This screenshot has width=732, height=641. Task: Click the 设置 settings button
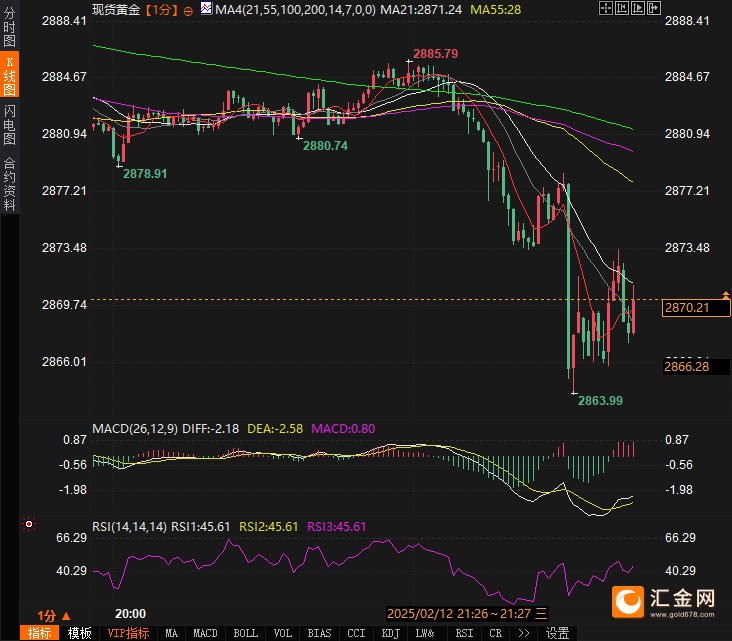(557, 633)
